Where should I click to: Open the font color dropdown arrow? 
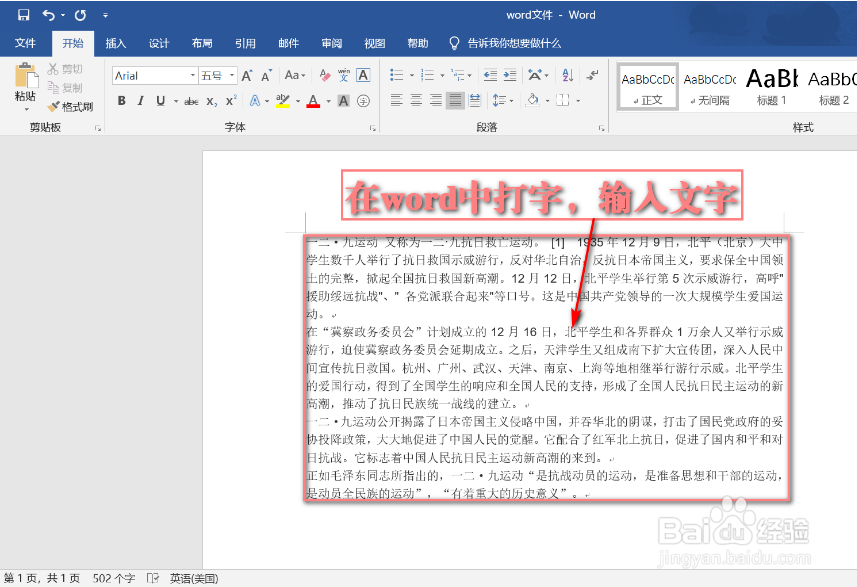point(328,101)
